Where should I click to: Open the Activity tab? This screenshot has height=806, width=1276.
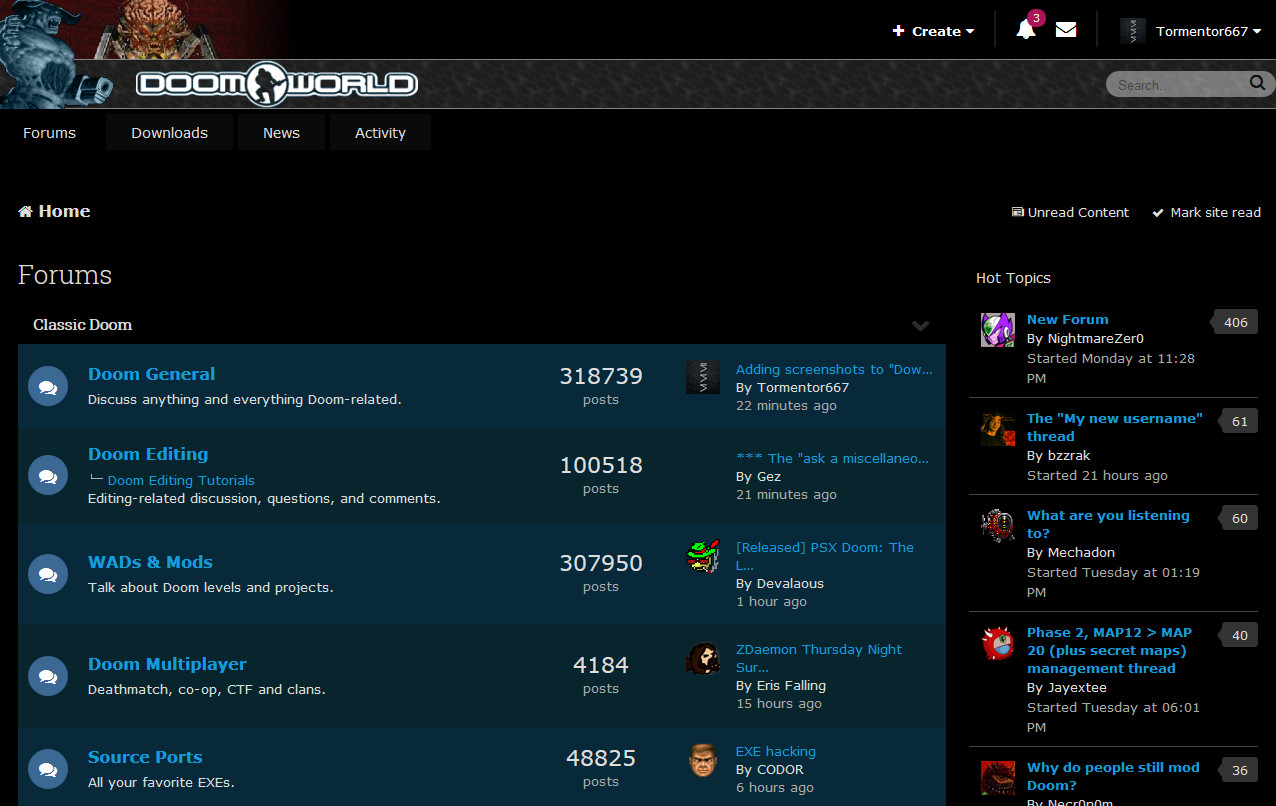[x=380, y=132]
